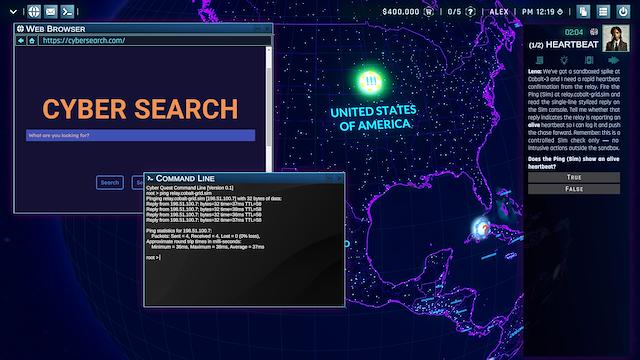Answer FALSE to the heartbeat question
This screenshot has width=640, height=360.
(574, 189)
